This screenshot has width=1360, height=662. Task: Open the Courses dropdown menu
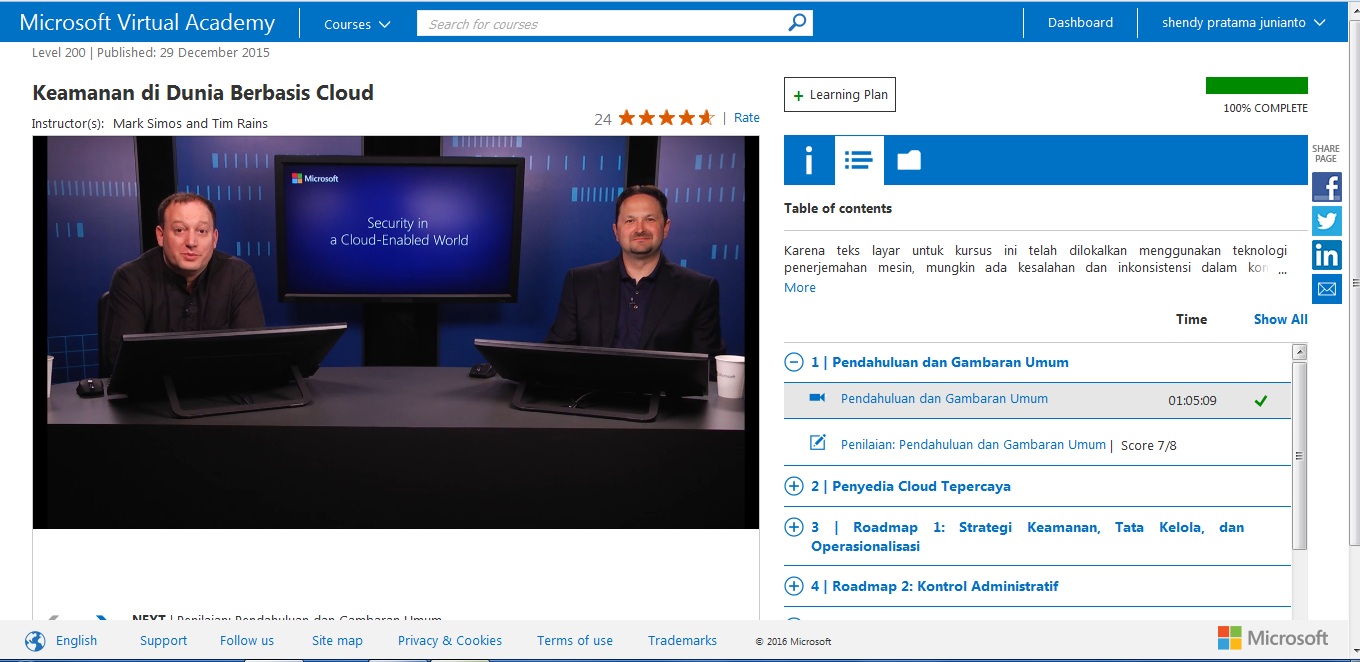pos(355,22)
